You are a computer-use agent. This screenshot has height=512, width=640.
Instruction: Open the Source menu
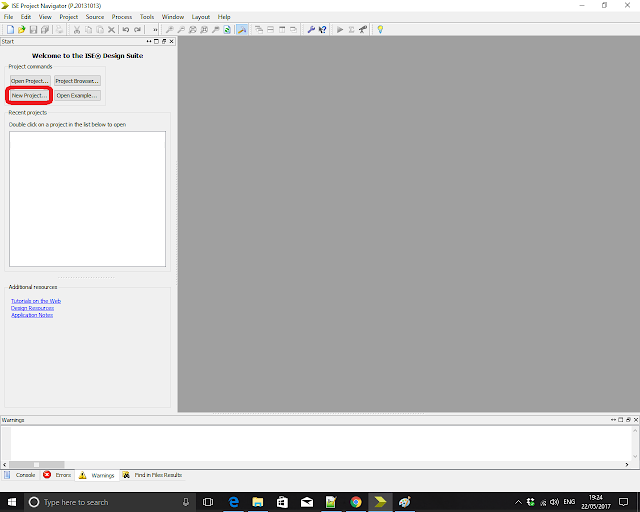95,17
